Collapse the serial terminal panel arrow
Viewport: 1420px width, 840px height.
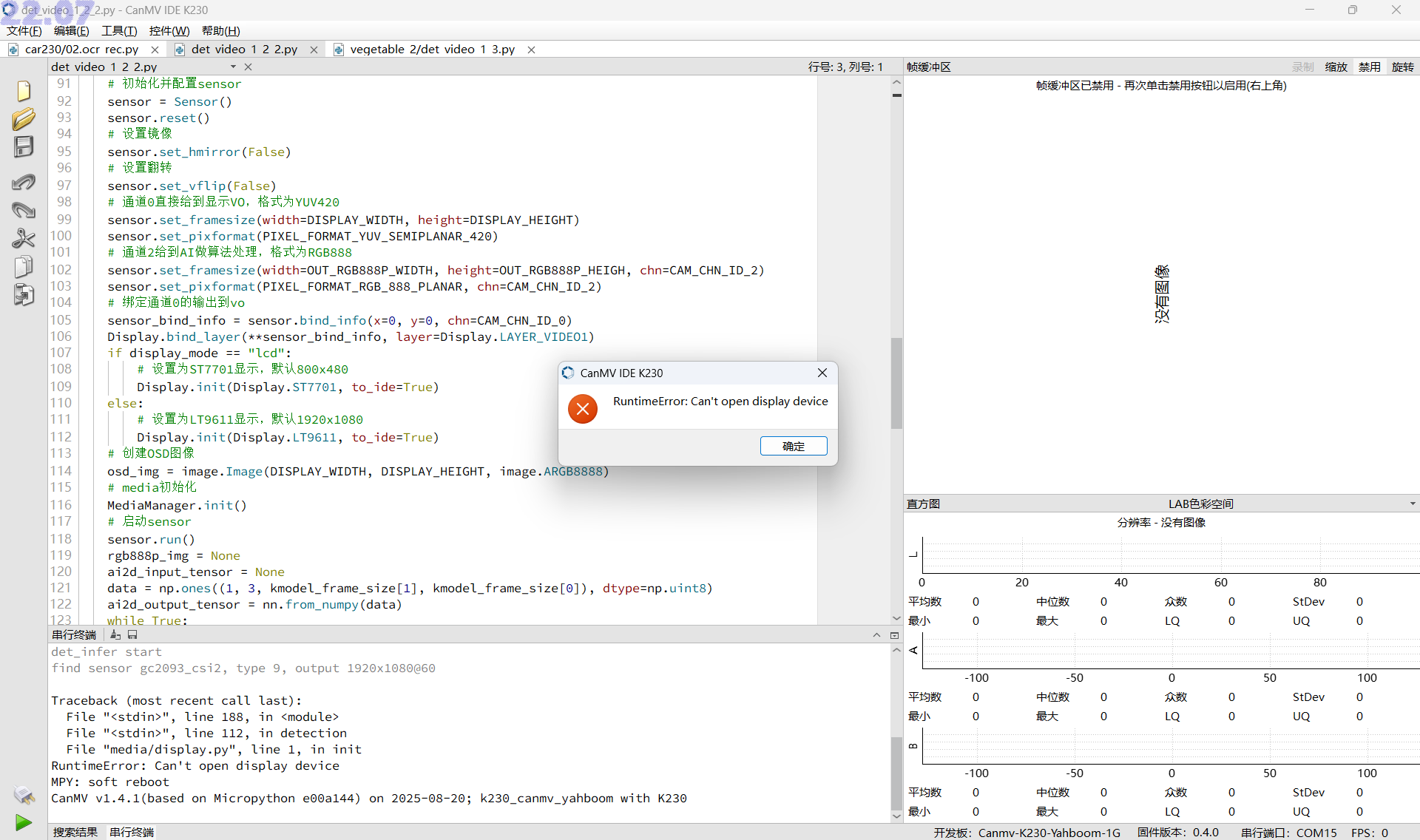[876, 635]
